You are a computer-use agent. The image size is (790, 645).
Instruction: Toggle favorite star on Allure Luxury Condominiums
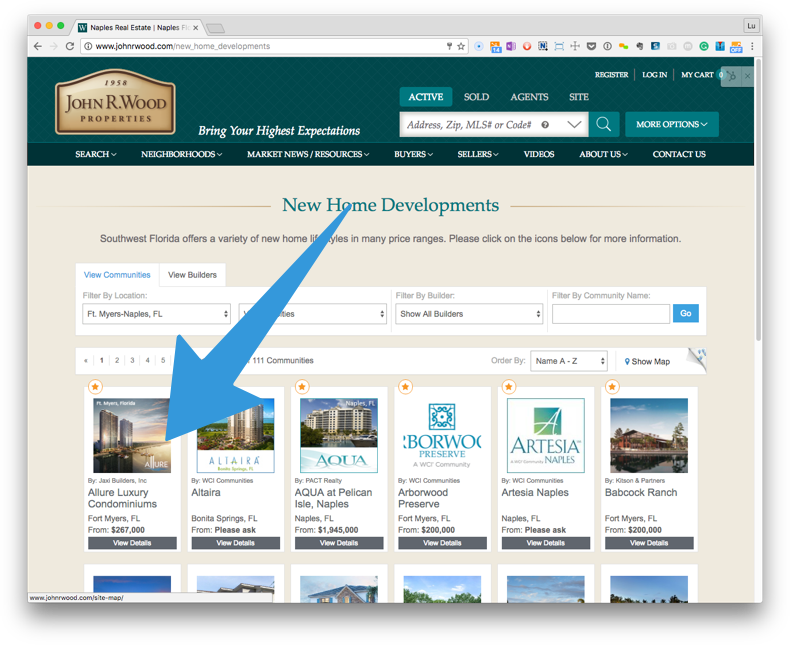click(x=95, y=386)
